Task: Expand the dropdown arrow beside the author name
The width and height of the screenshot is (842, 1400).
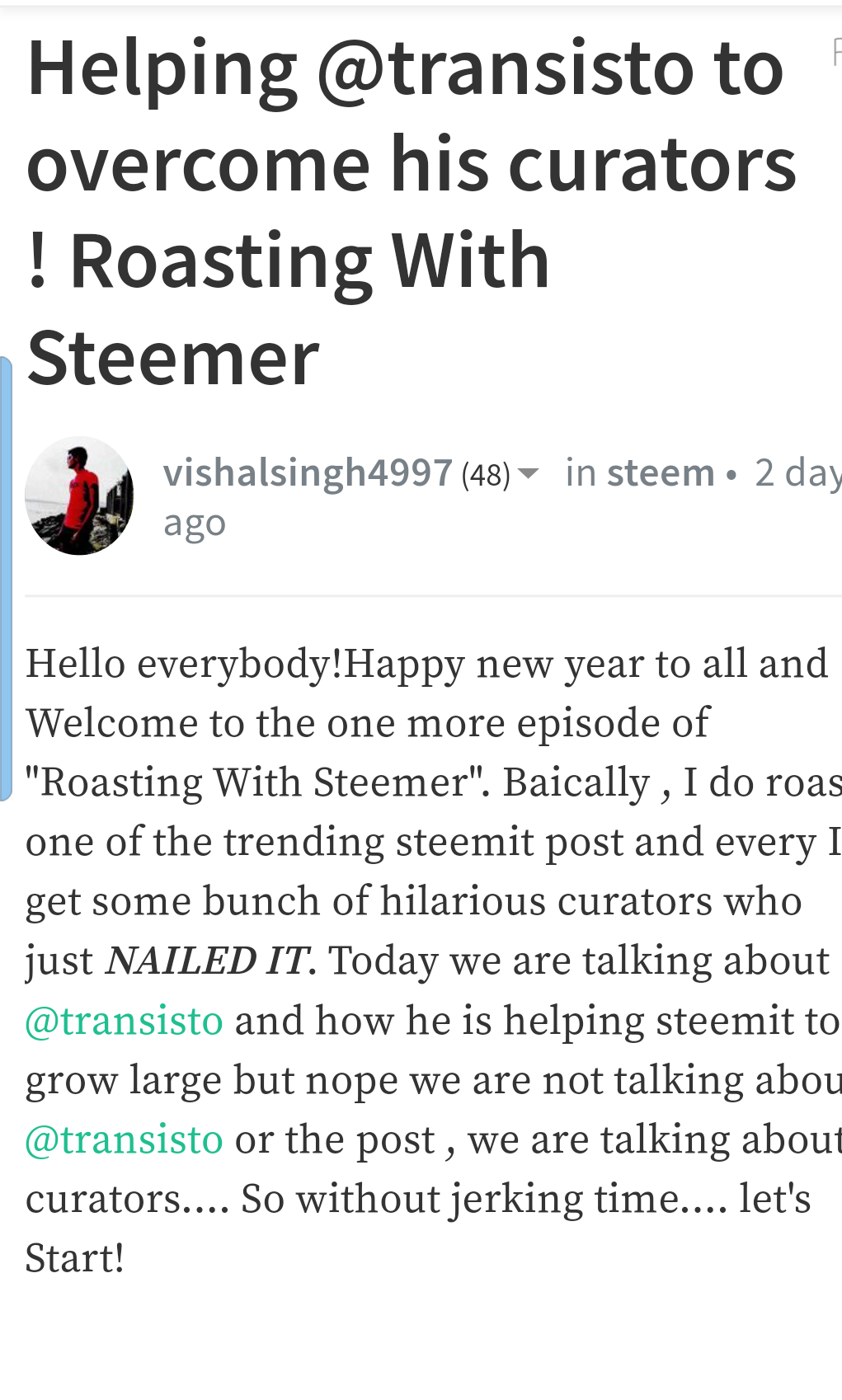Action: [x=528, y=473]
